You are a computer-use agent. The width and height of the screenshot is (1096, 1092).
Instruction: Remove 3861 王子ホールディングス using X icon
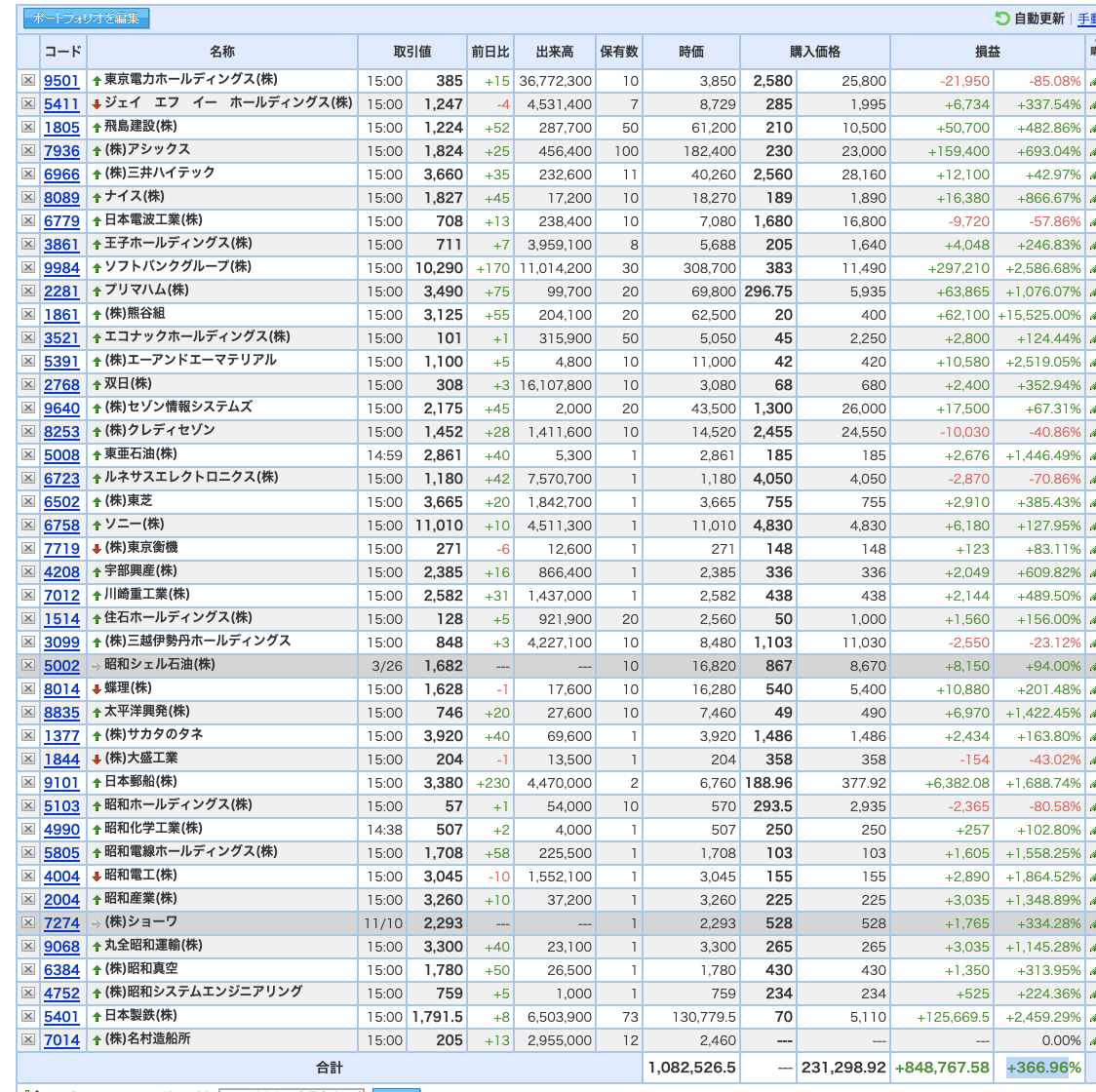[x=28, y=244]
